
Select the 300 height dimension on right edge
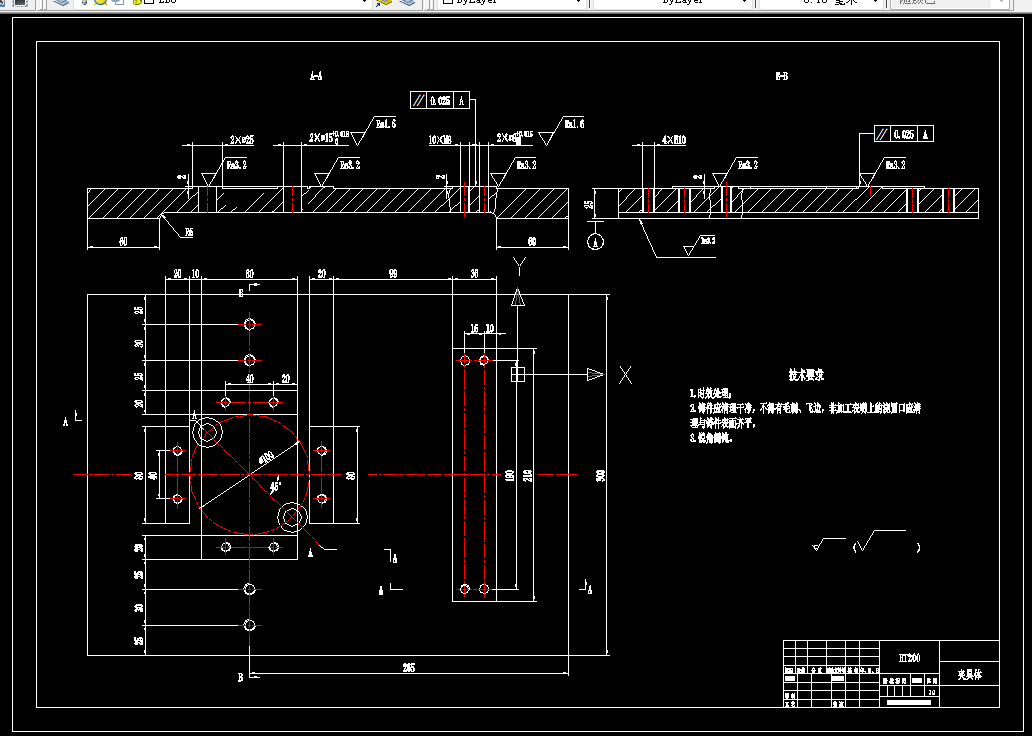pyautogui.click(x=600, y=475)
